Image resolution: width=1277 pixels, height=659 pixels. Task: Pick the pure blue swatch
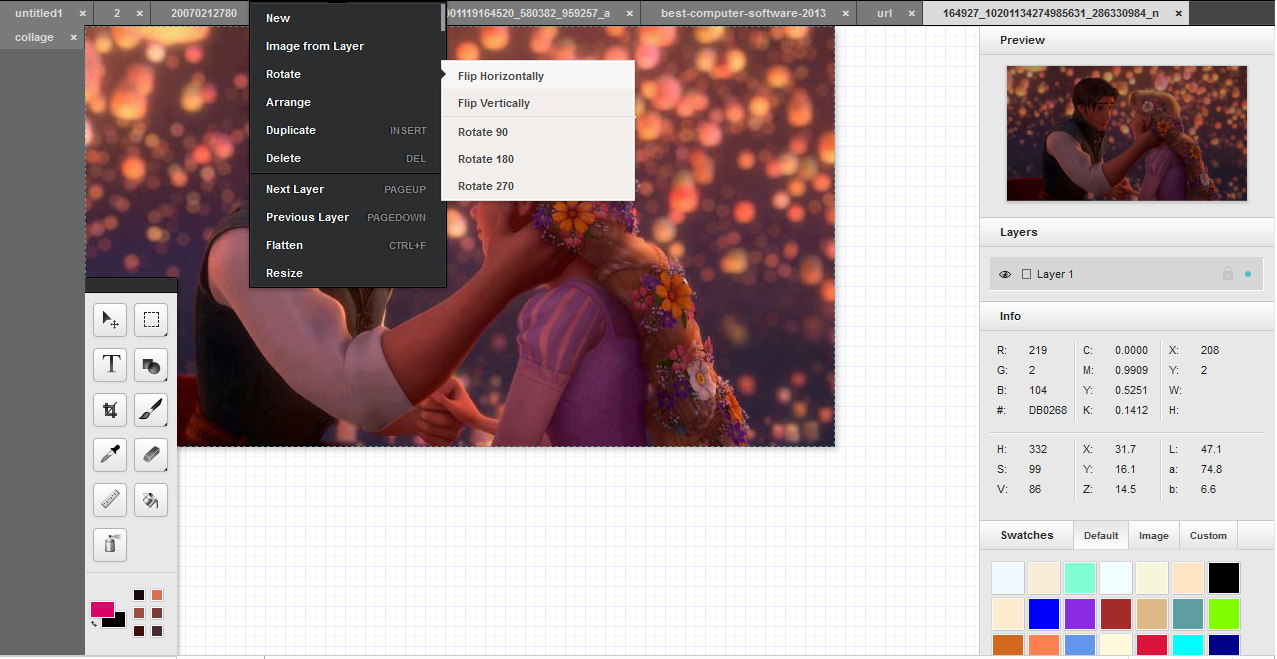pyautogui.click(x=1044, y=614)
